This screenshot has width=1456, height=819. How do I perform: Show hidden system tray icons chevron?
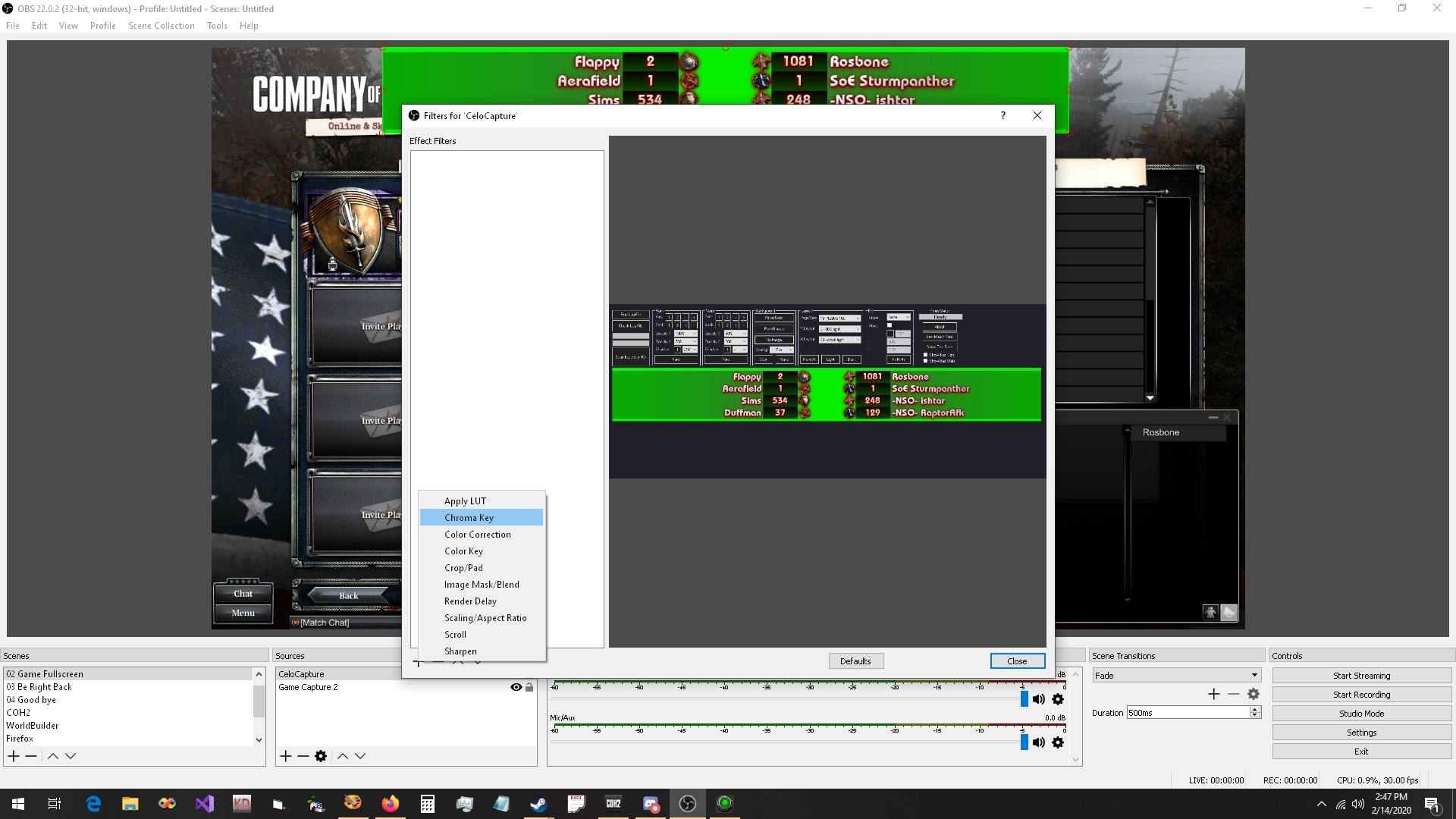1322,804
